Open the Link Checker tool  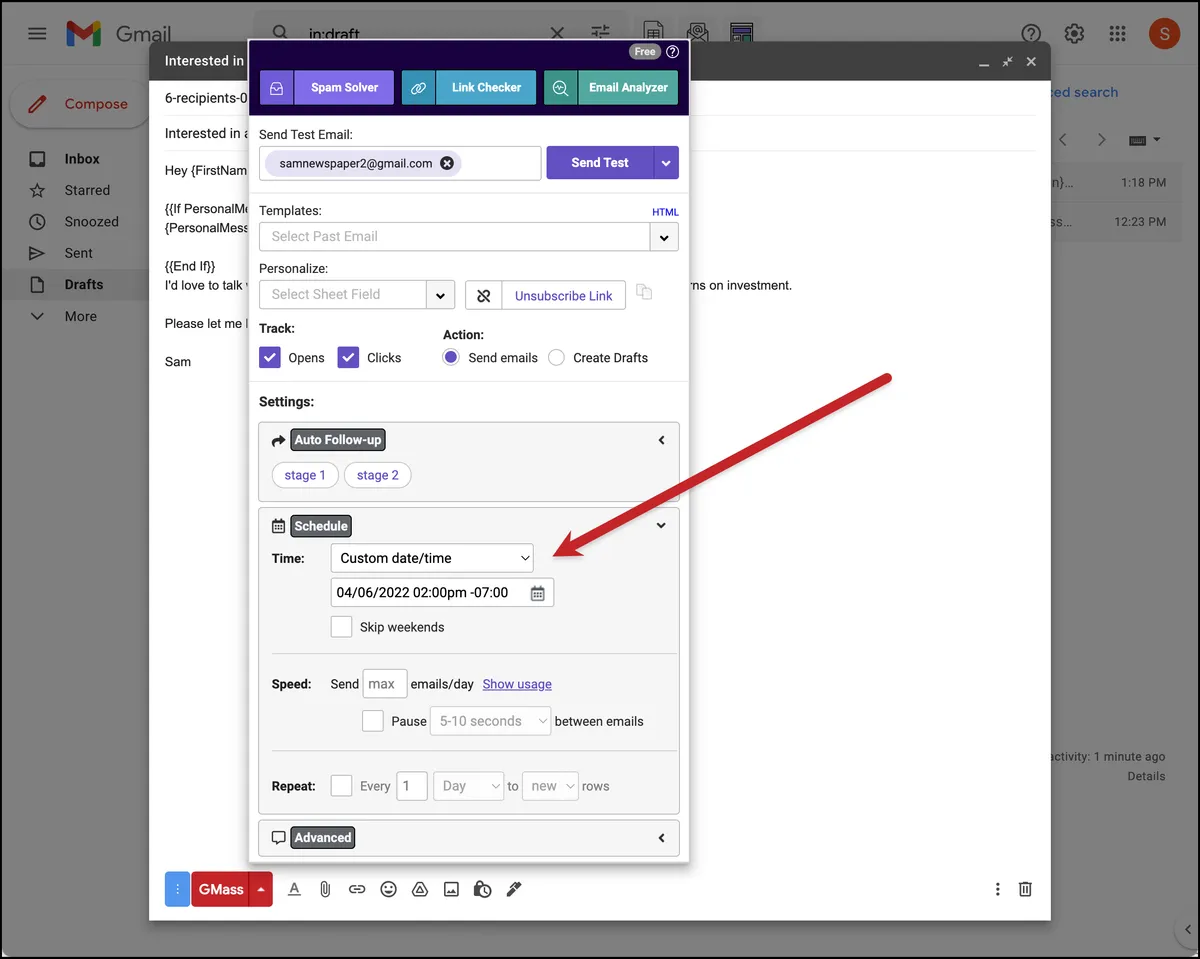click(469, 87)
